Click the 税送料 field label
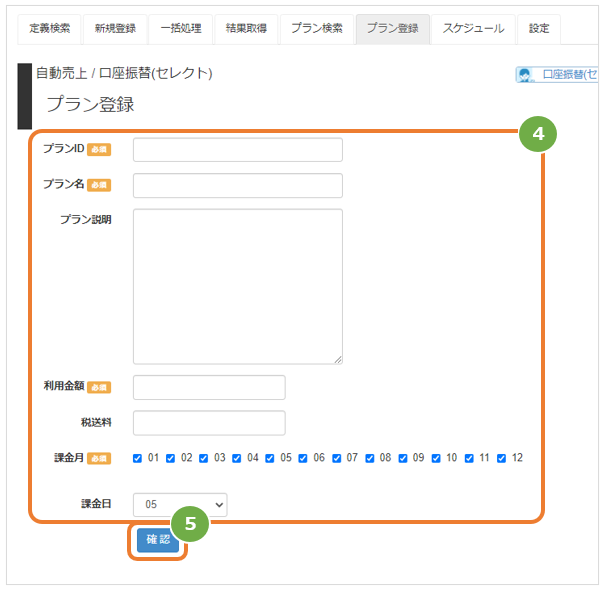605x590 pixels. pos(96,422)
